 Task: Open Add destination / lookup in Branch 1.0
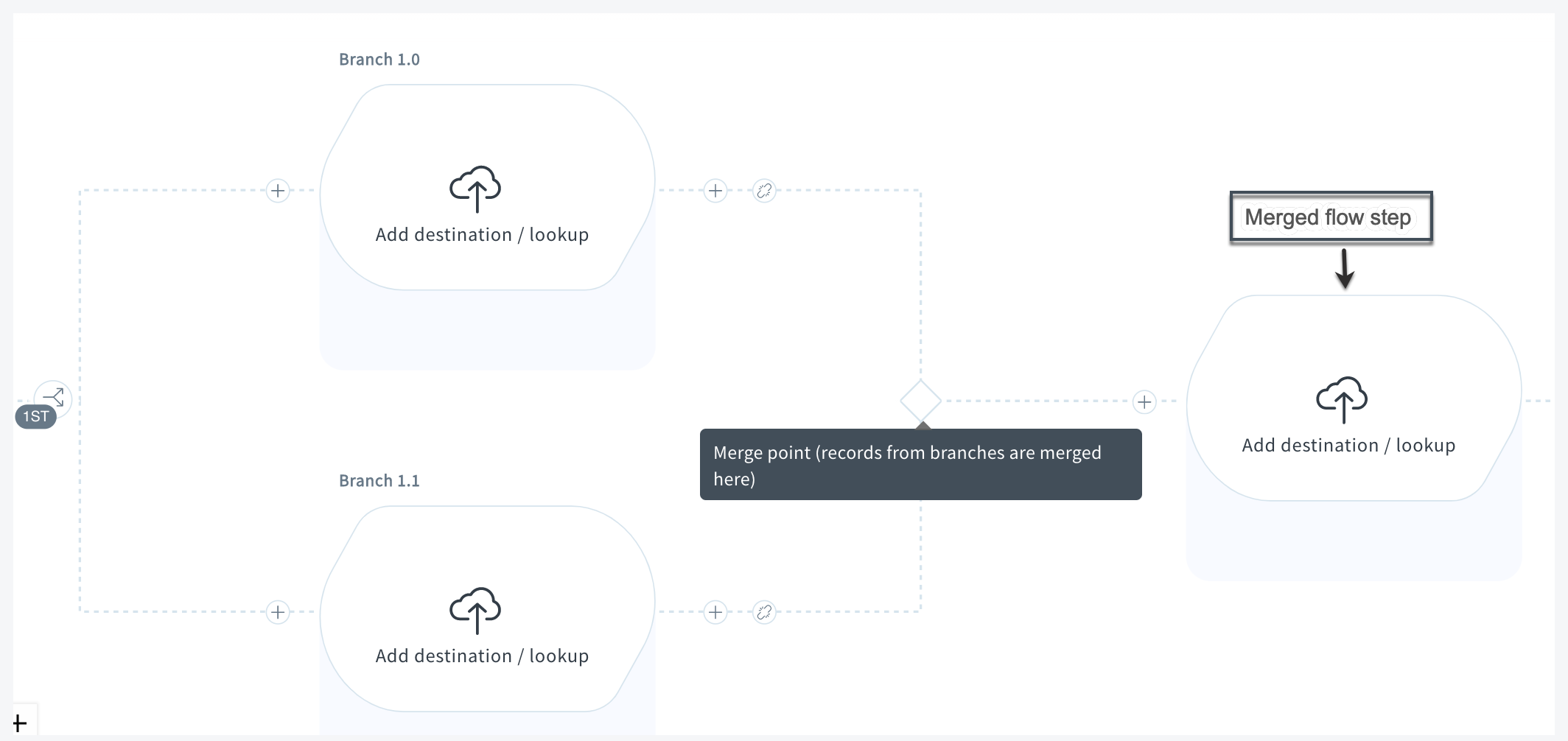pyautogui.click(x=482, y=235)
